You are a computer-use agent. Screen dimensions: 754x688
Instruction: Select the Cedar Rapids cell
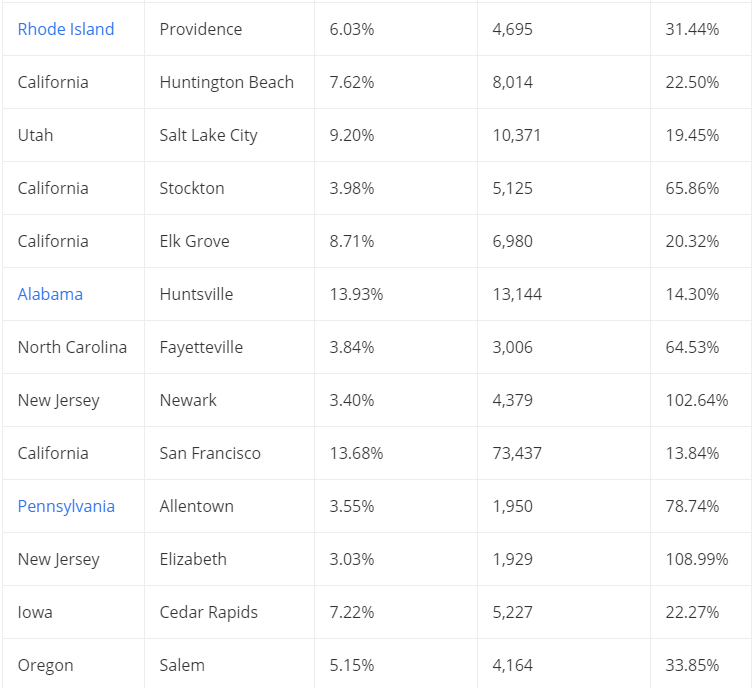207,612
